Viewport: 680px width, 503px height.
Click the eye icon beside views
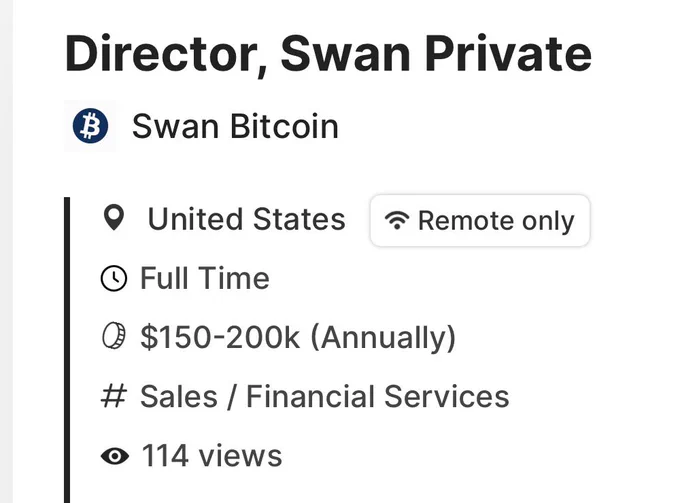(x=114, y=456)
